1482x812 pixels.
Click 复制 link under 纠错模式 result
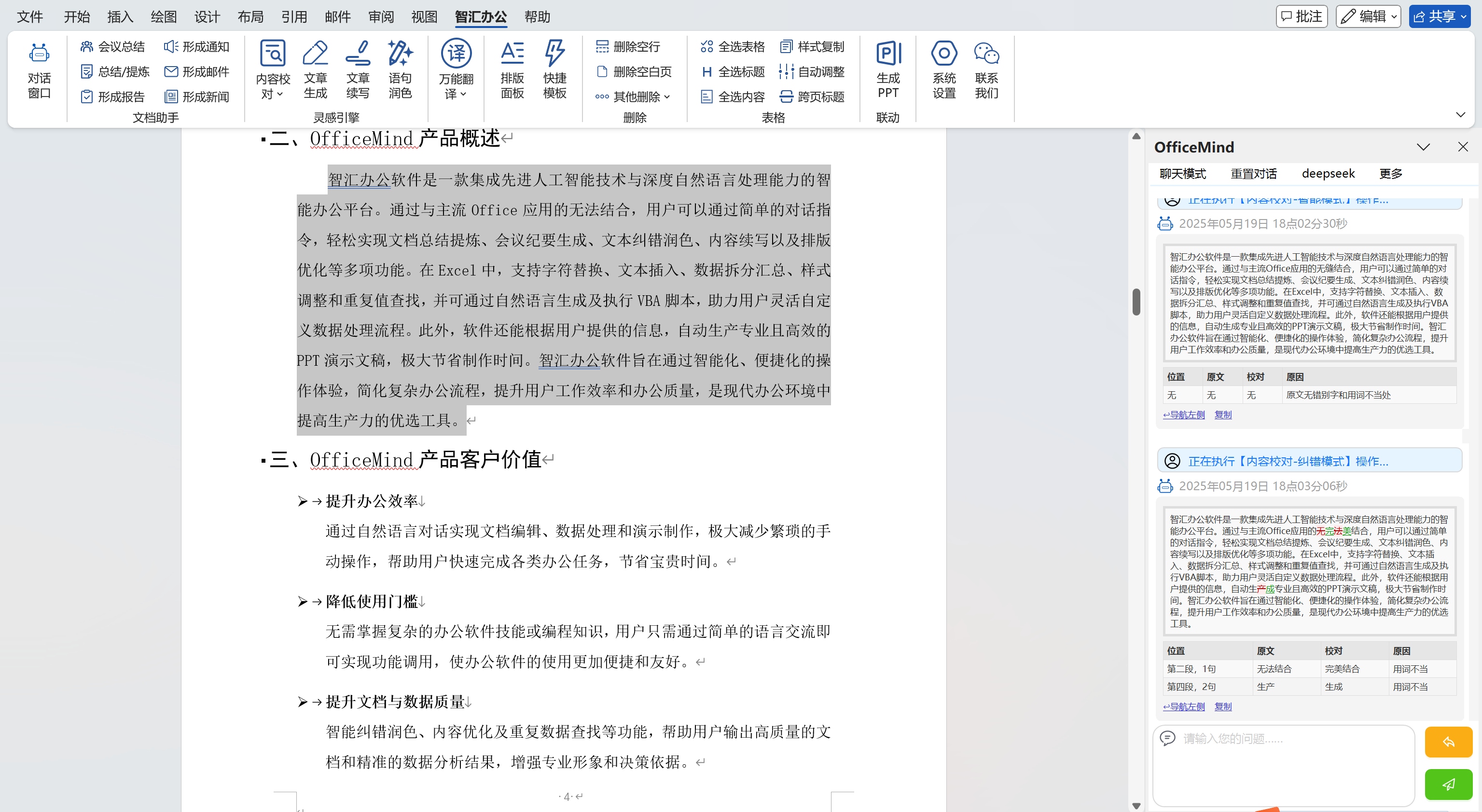[1222, 706]
